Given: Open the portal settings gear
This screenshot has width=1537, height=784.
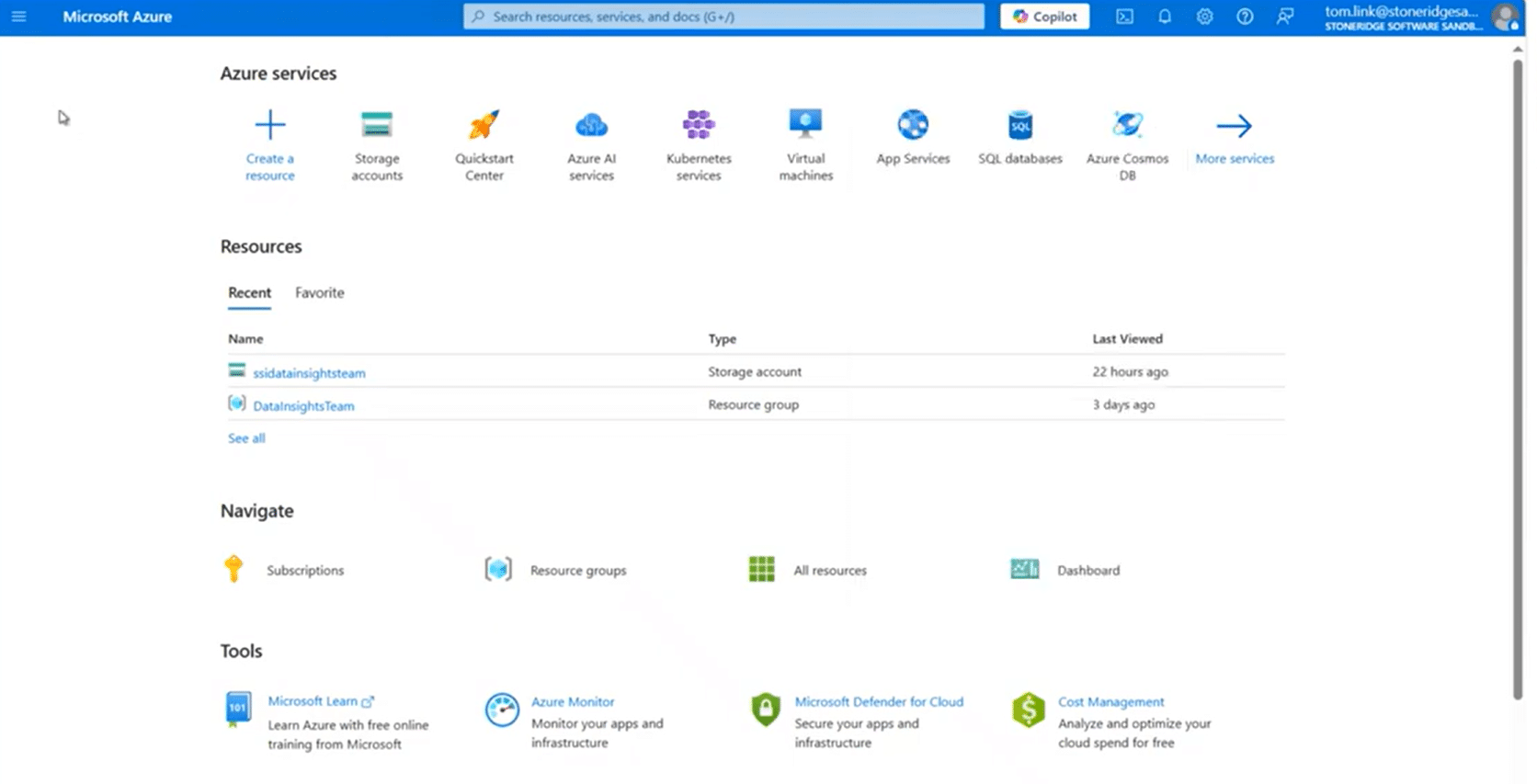Looking at the screenshot, I should pos(1204,17).
